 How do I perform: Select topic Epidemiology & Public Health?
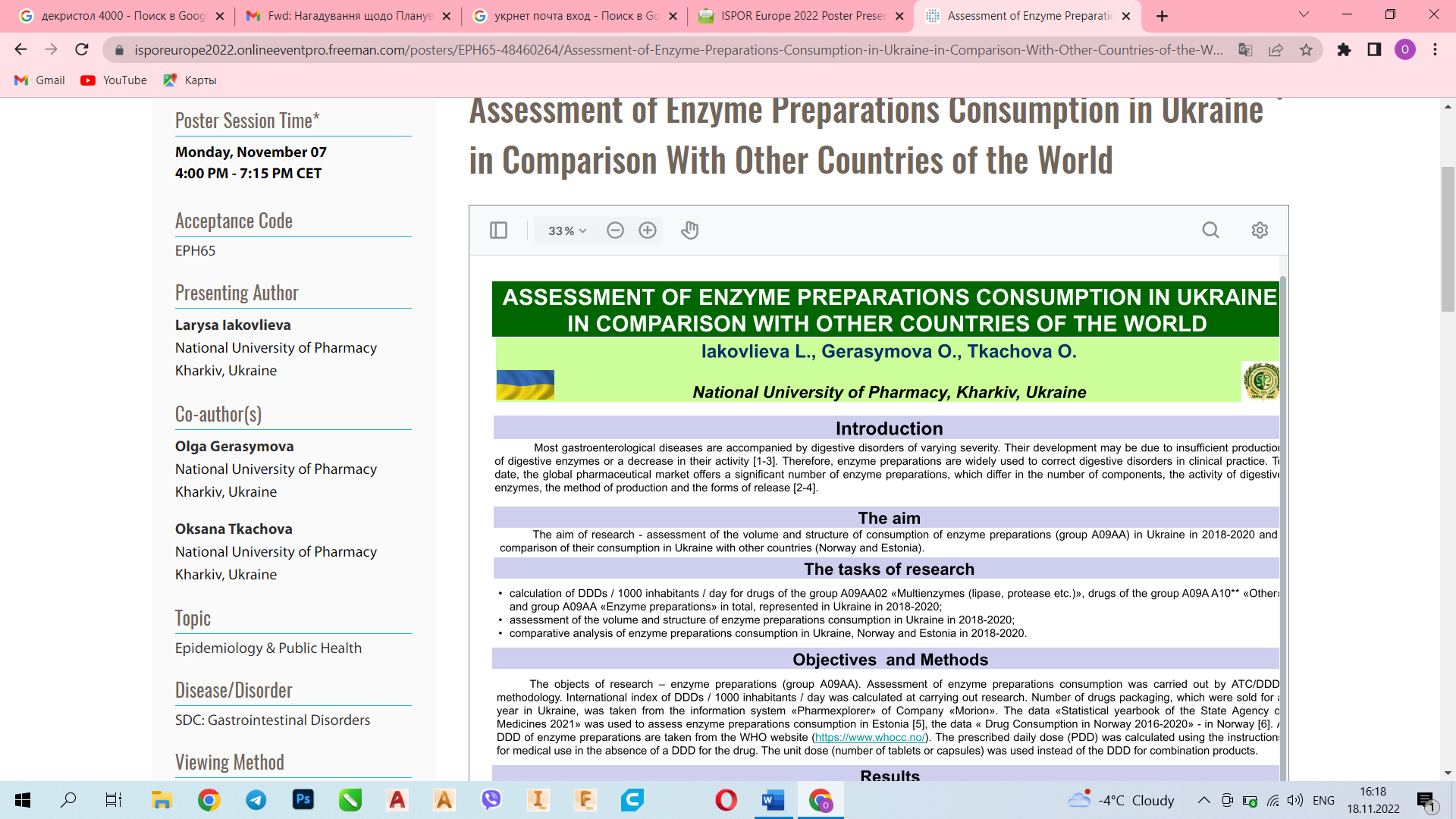(x=268, y=648)
